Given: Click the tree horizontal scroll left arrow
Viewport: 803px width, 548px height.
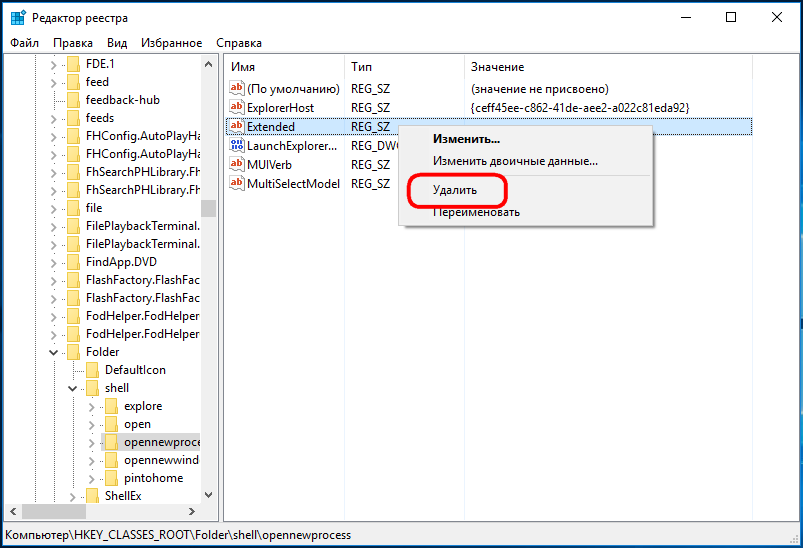Looking at the screenshot, I should point(13,511).
